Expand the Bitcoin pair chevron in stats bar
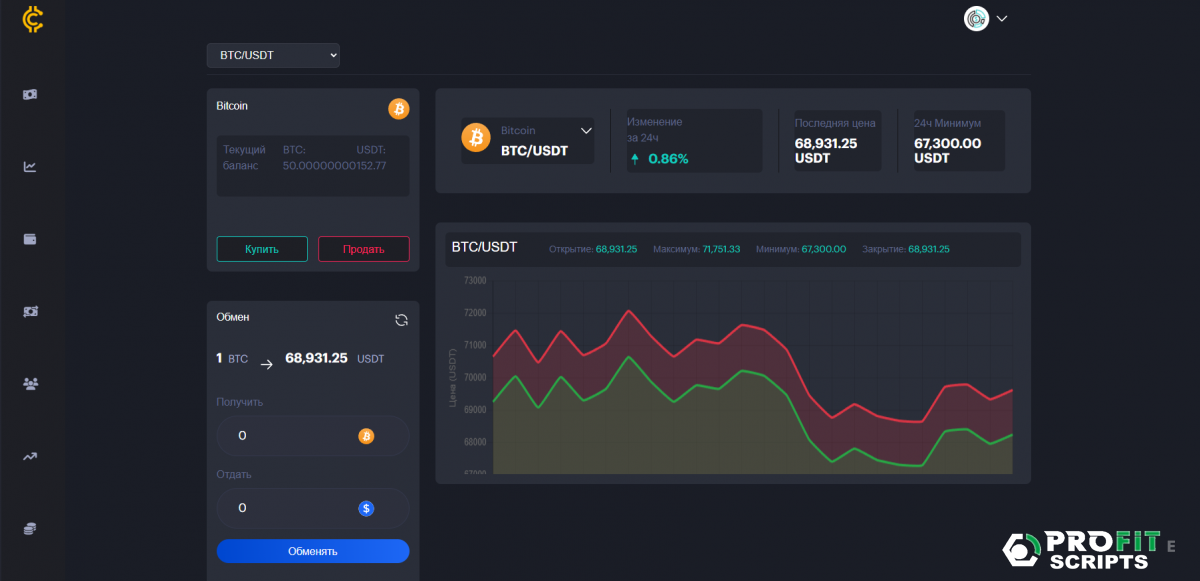 [586, 130]
